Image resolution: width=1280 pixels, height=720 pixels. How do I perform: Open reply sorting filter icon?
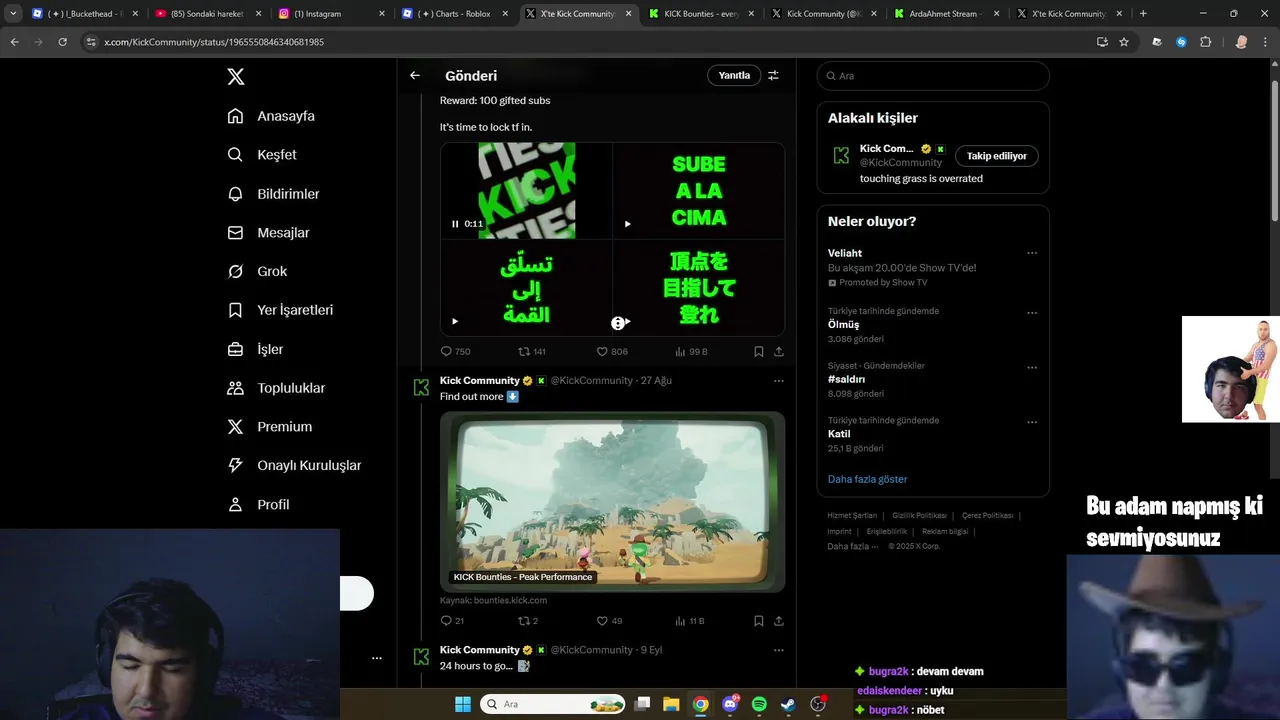[773, 76]
